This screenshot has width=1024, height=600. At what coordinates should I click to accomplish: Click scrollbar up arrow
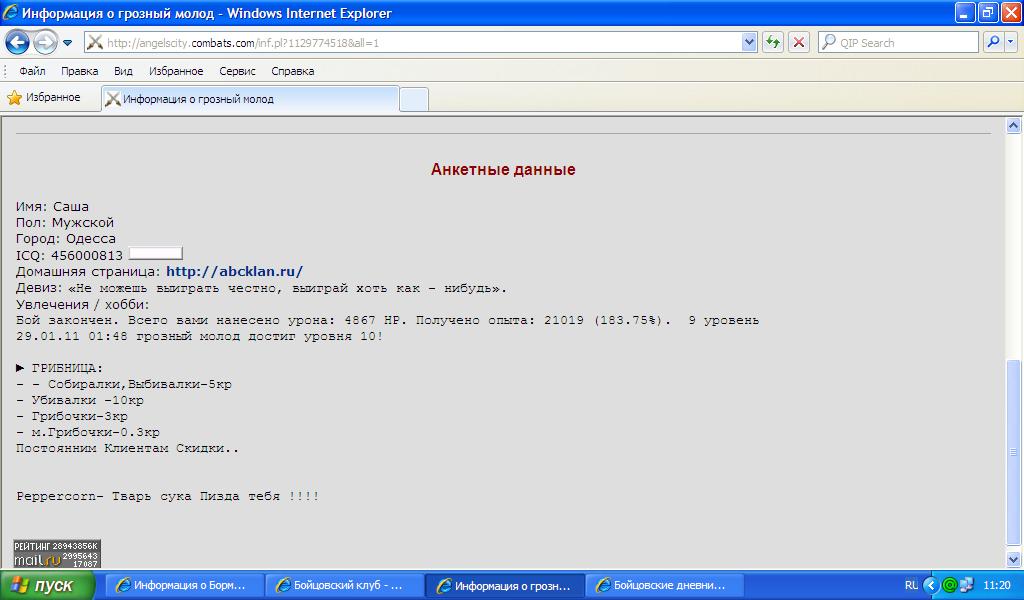tap(1013, 125)
